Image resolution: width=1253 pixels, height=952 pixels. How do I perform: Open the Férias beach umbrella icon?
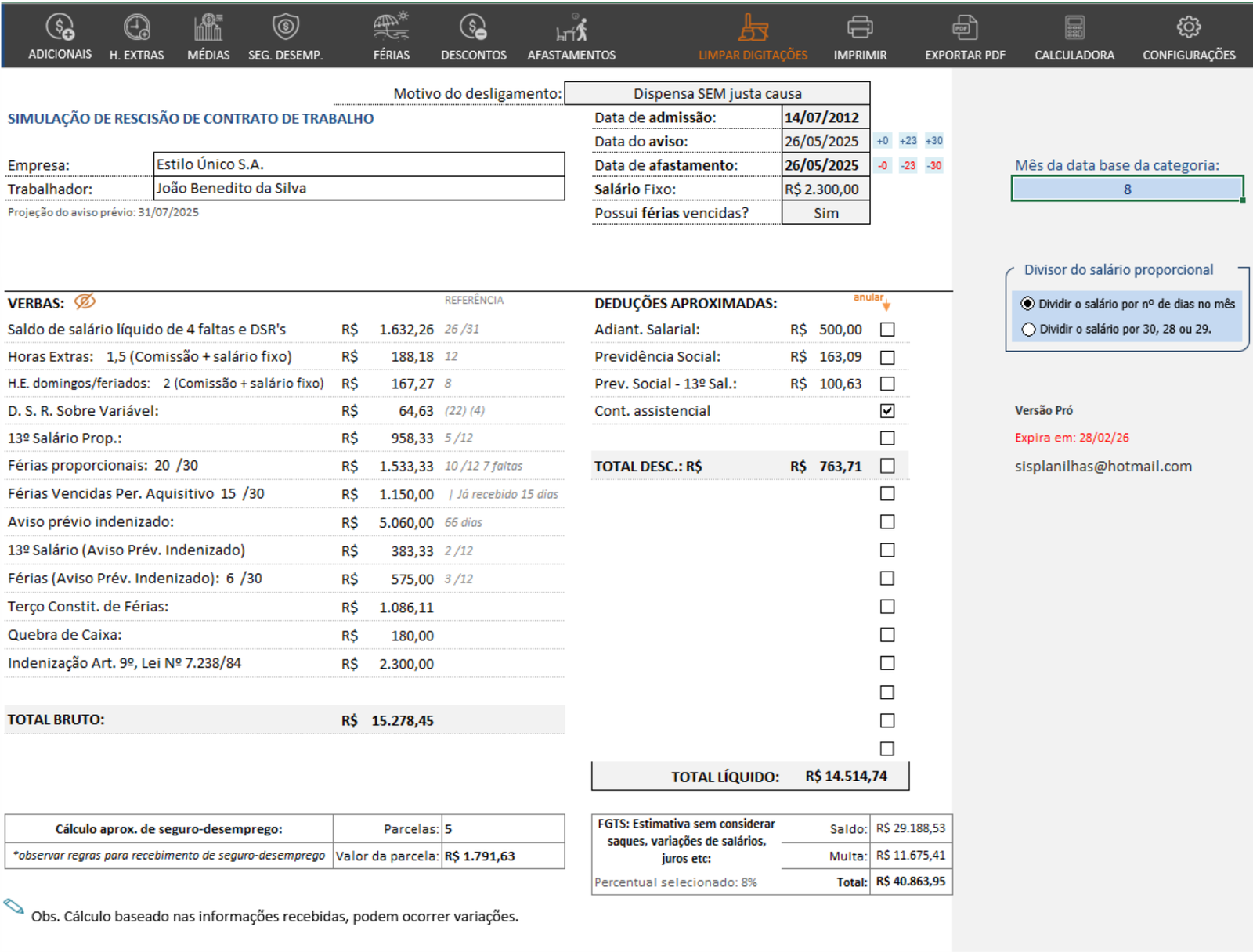pyautogui.click(x=391, y=27)
